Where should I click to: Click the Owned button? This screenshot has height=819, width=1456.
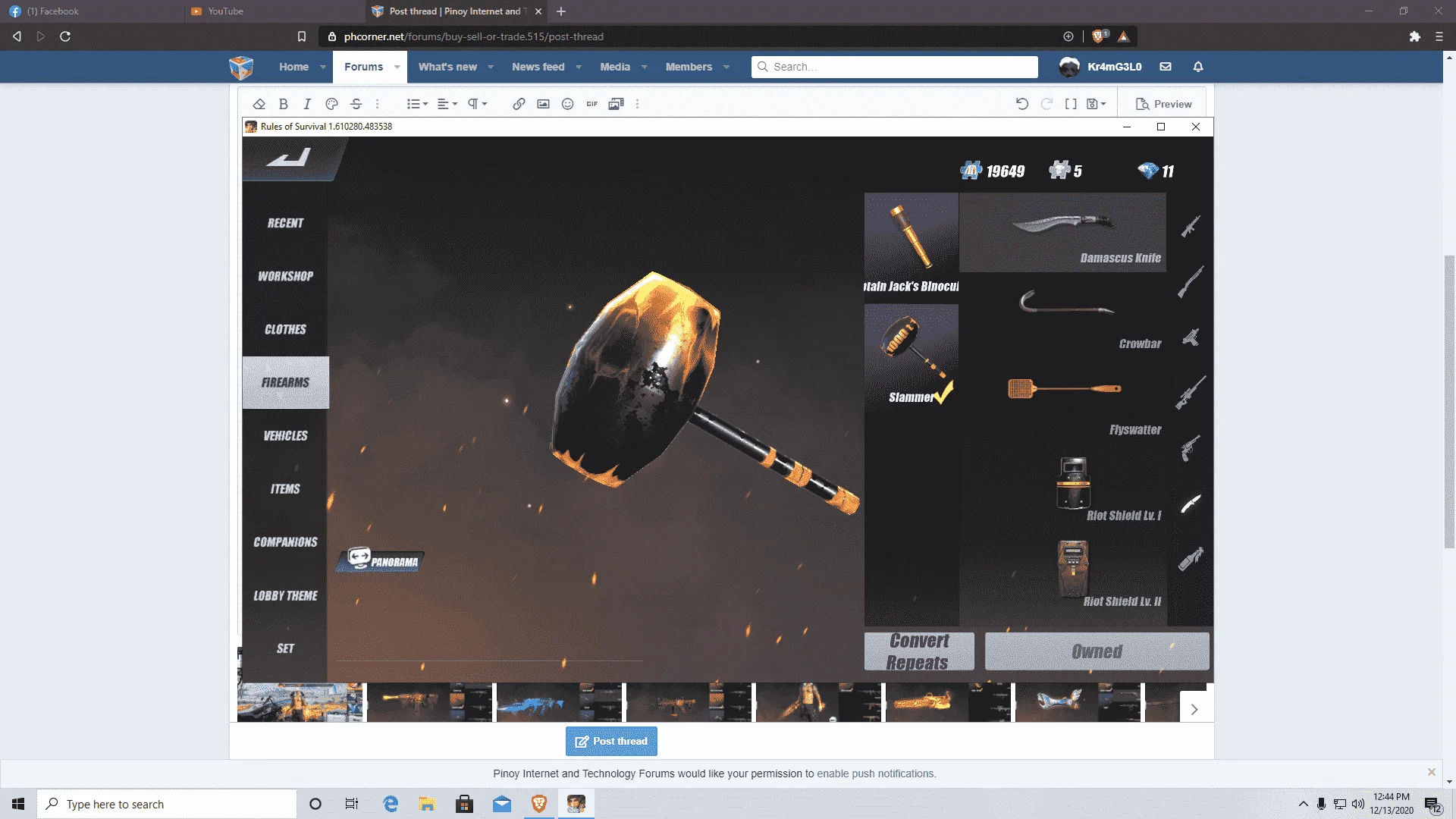[1097, 651]
